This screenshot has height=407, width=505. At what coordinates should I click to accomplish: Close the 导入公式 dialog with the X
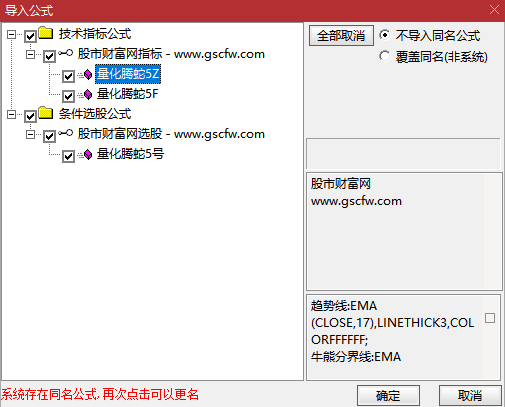pos(494,10)
